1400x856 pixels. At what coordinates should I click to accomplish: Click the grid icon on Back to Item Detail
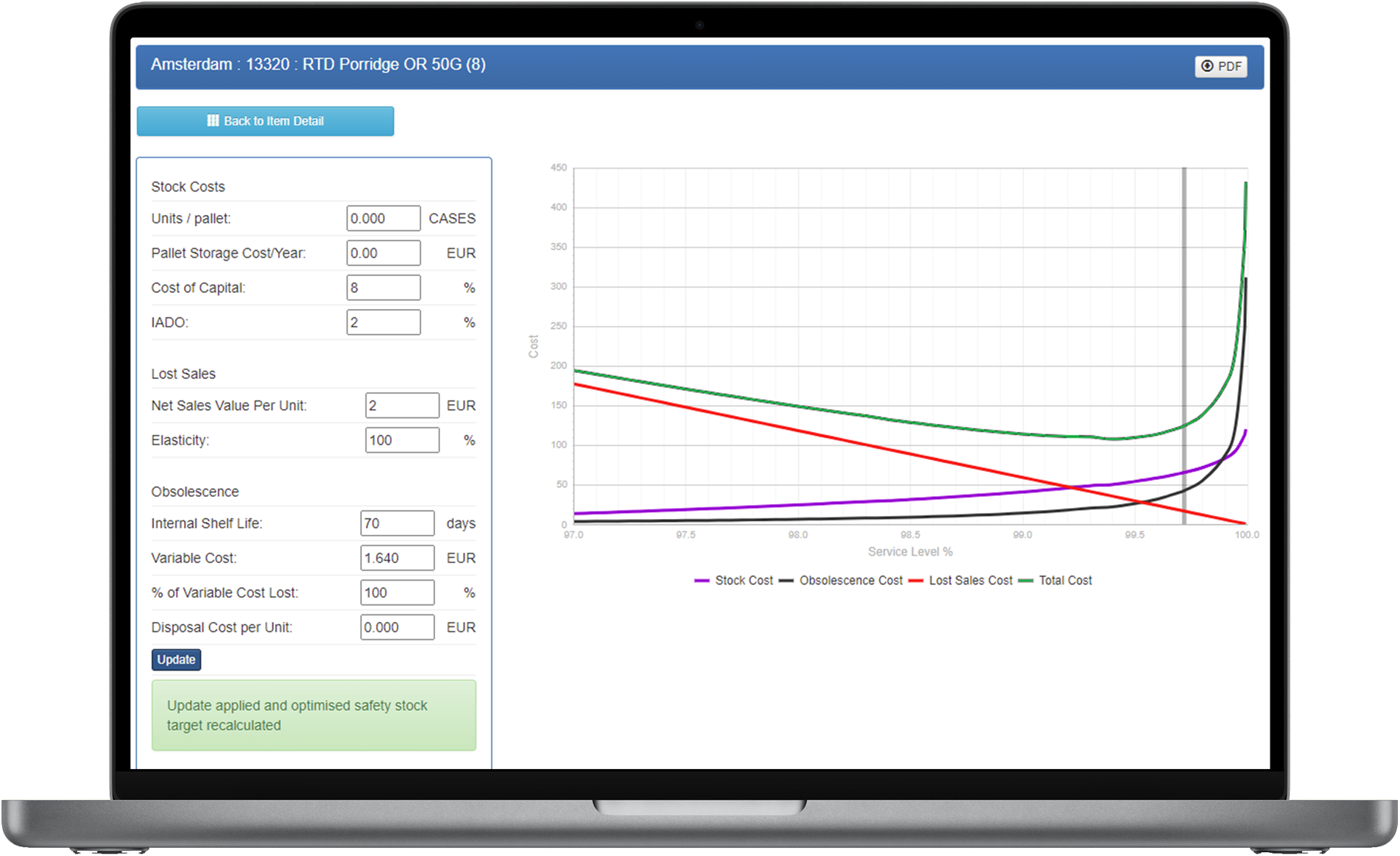(213, 121)
